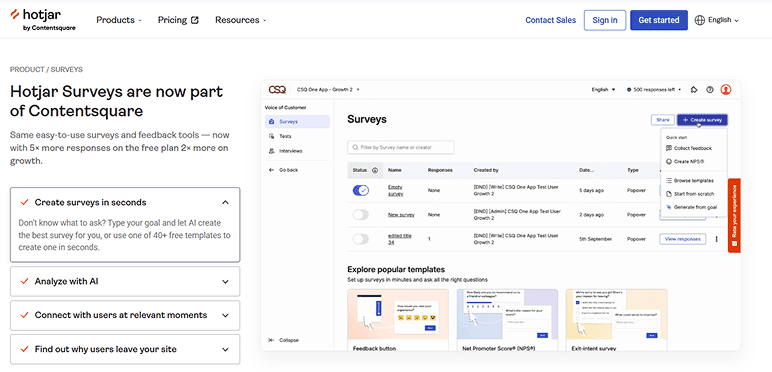Select Surveys in the Voice of Customer sidebar
This screenshot has width=772, height=372.
(297, 122)
